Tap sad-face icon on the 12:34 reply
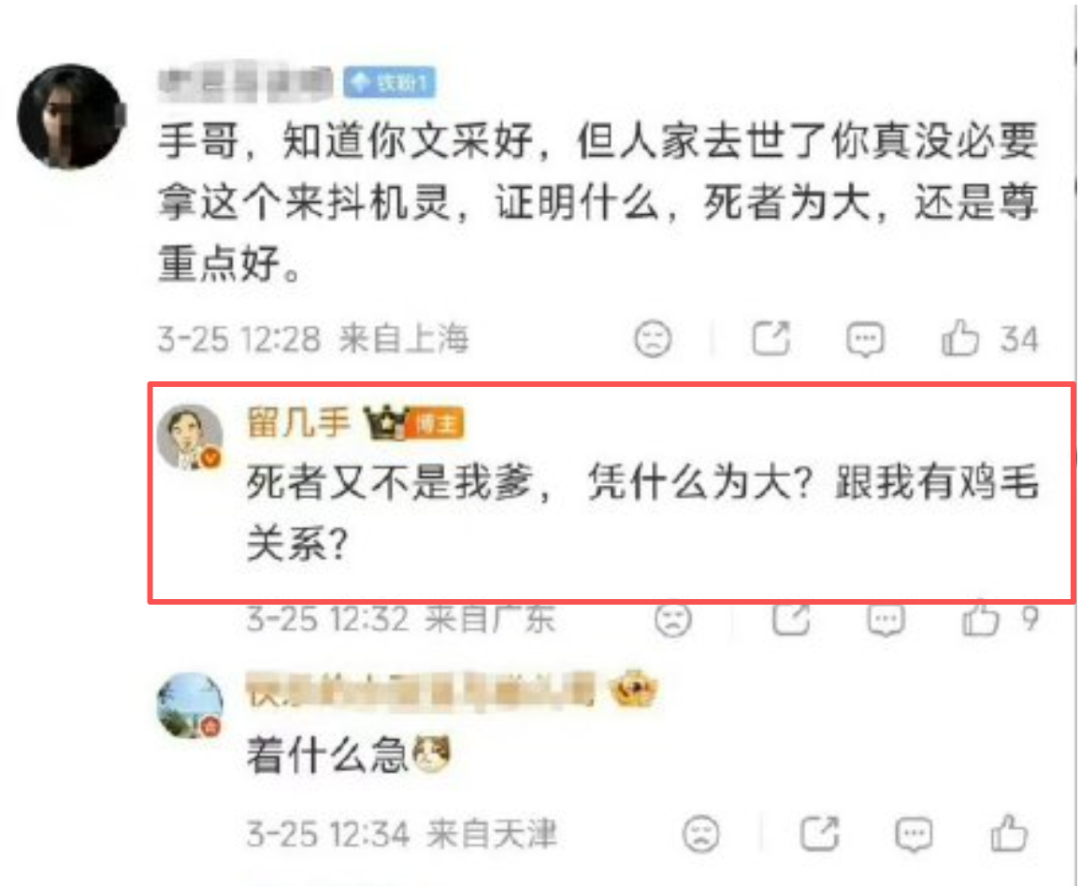This screenshot has height=886, width=1080. point(701,834)
